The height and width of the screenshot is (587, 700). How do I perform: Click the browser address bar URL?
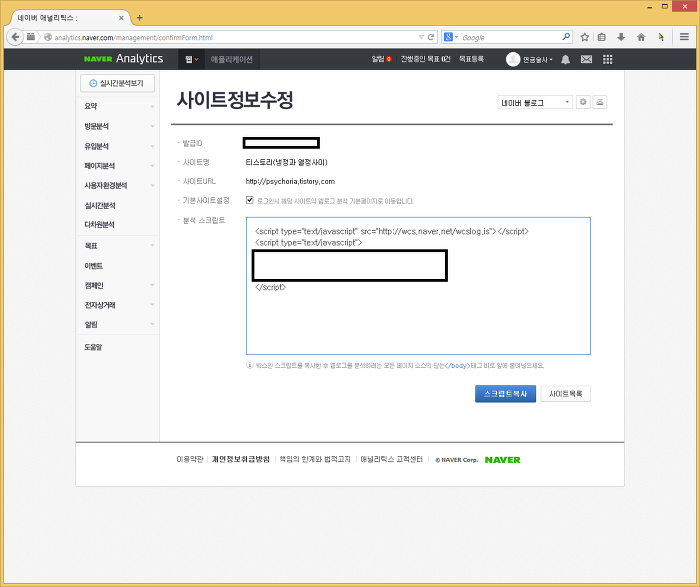point(134,37)
